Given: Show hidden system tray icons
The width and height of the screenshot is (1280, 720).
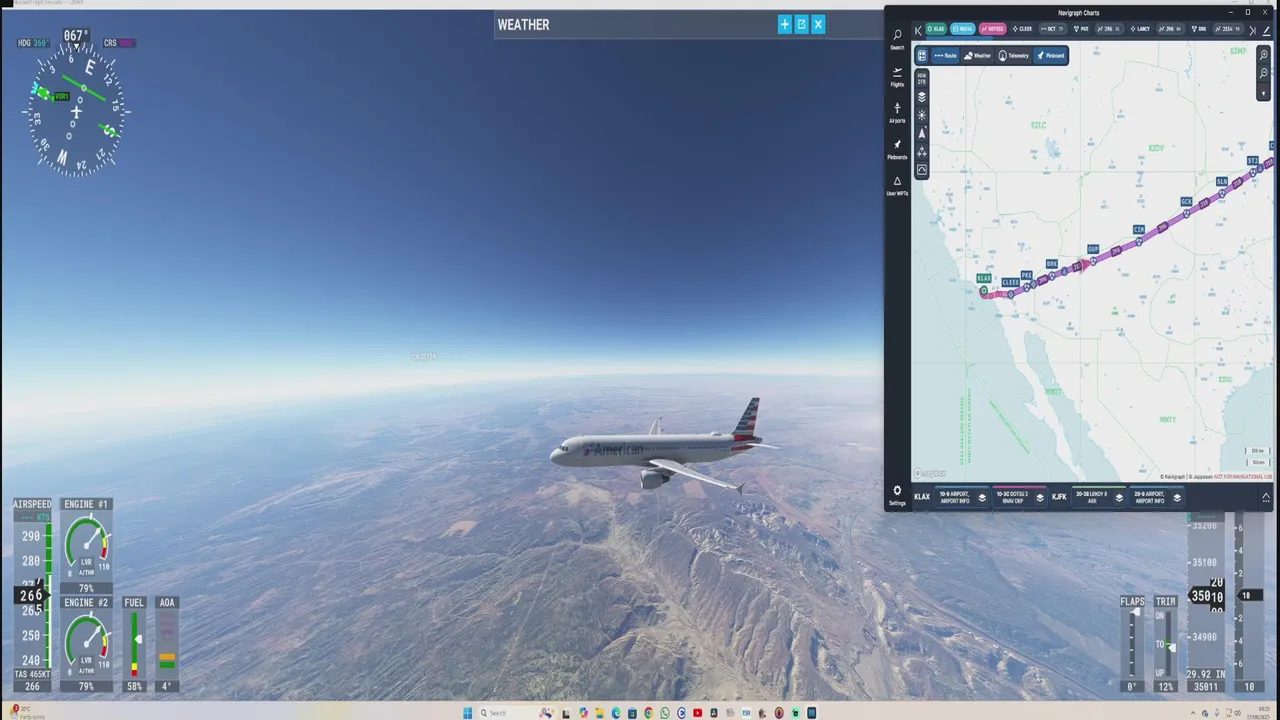Looking at the screenshot, I should tap(1191, 713).
